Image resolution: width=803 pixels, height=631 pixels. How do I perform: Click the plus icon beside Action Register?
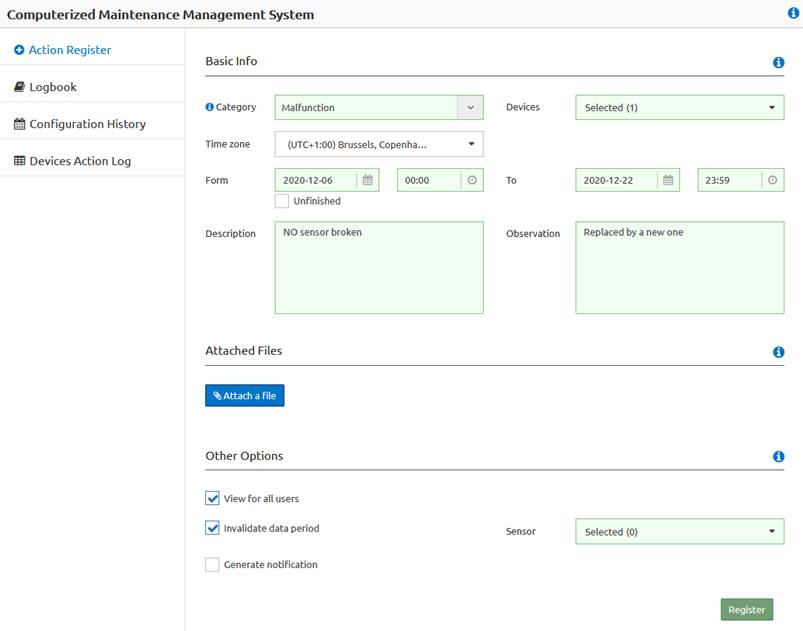point(19,50)
